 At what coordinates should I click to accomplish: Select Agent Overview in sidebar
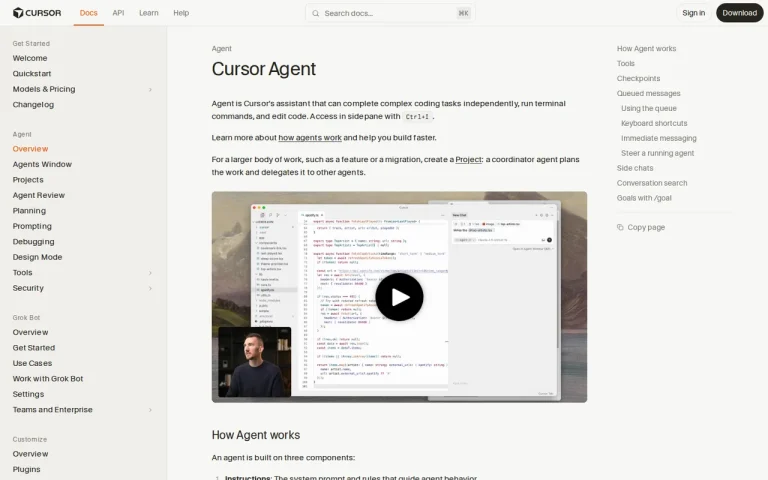point(30,149)
